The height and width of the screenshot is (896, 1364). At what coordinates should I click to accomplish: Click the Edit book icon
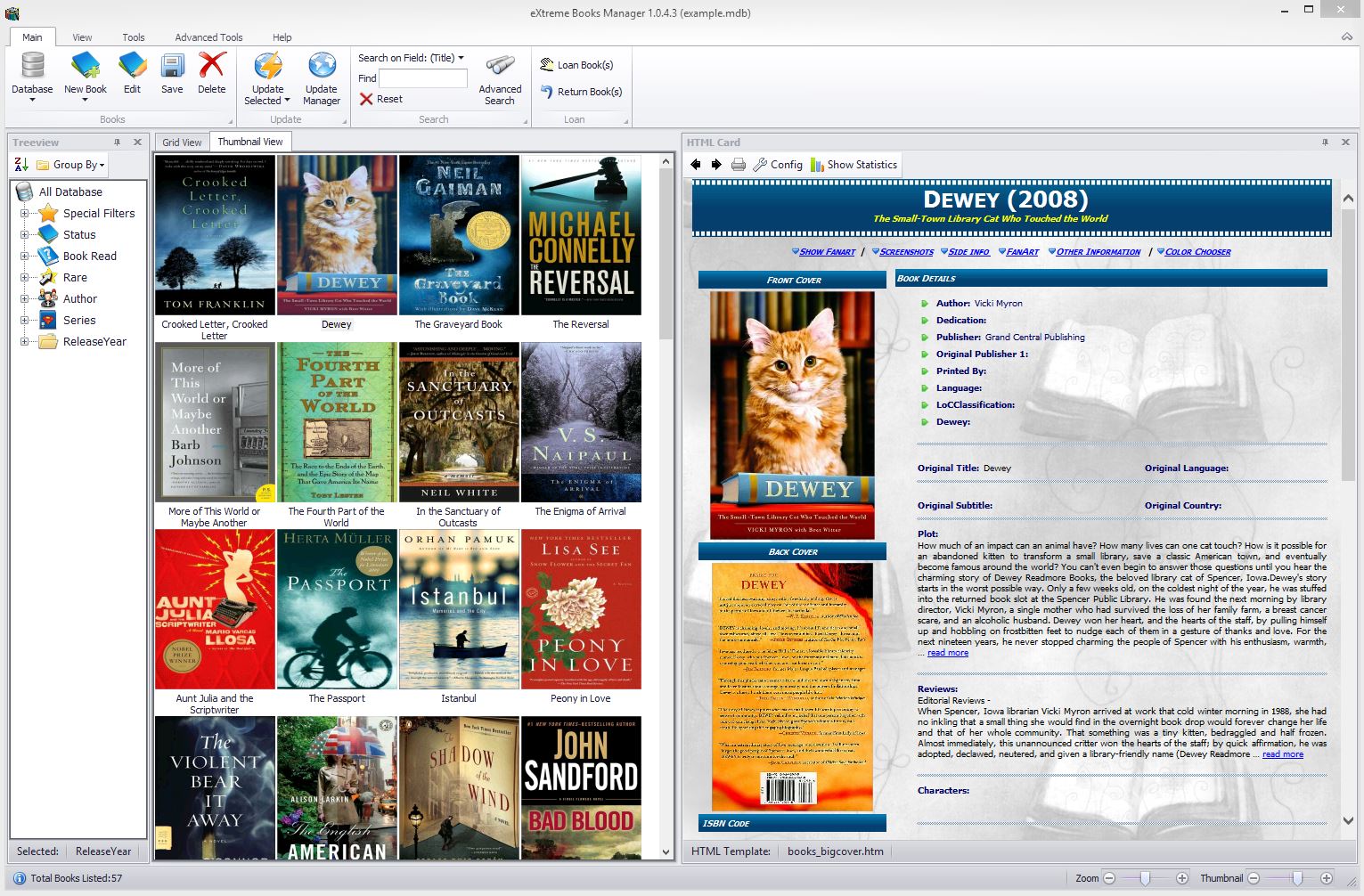pyautogui.click(x=132, y=67)
